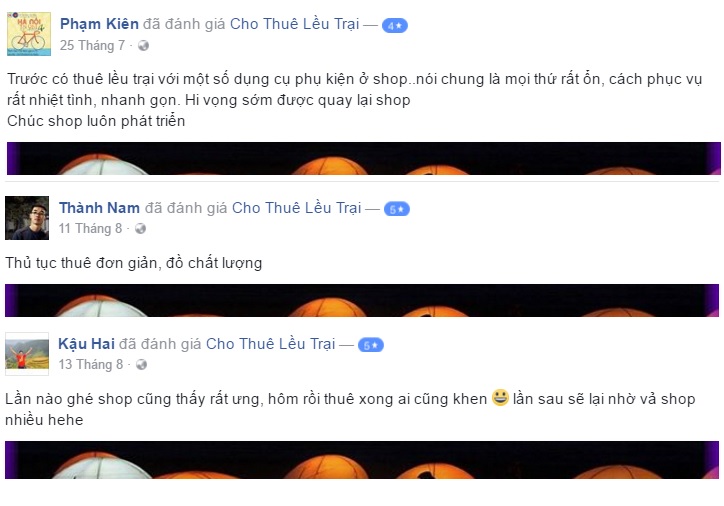Click the 11 Tháng 8 timestamp

(90, 229)
